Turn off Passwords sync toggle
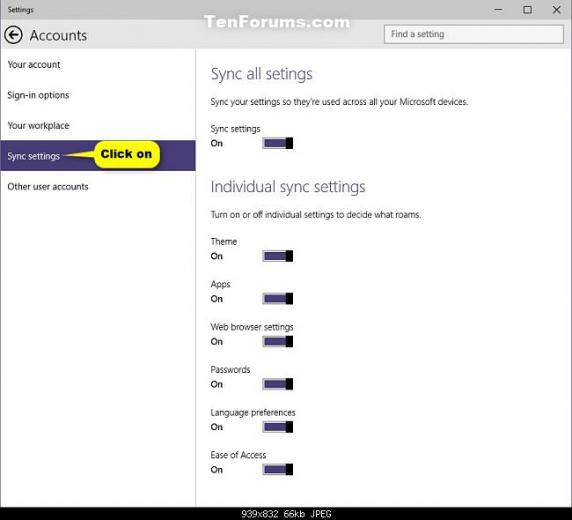The image size is (572, 520). point(278,384)
